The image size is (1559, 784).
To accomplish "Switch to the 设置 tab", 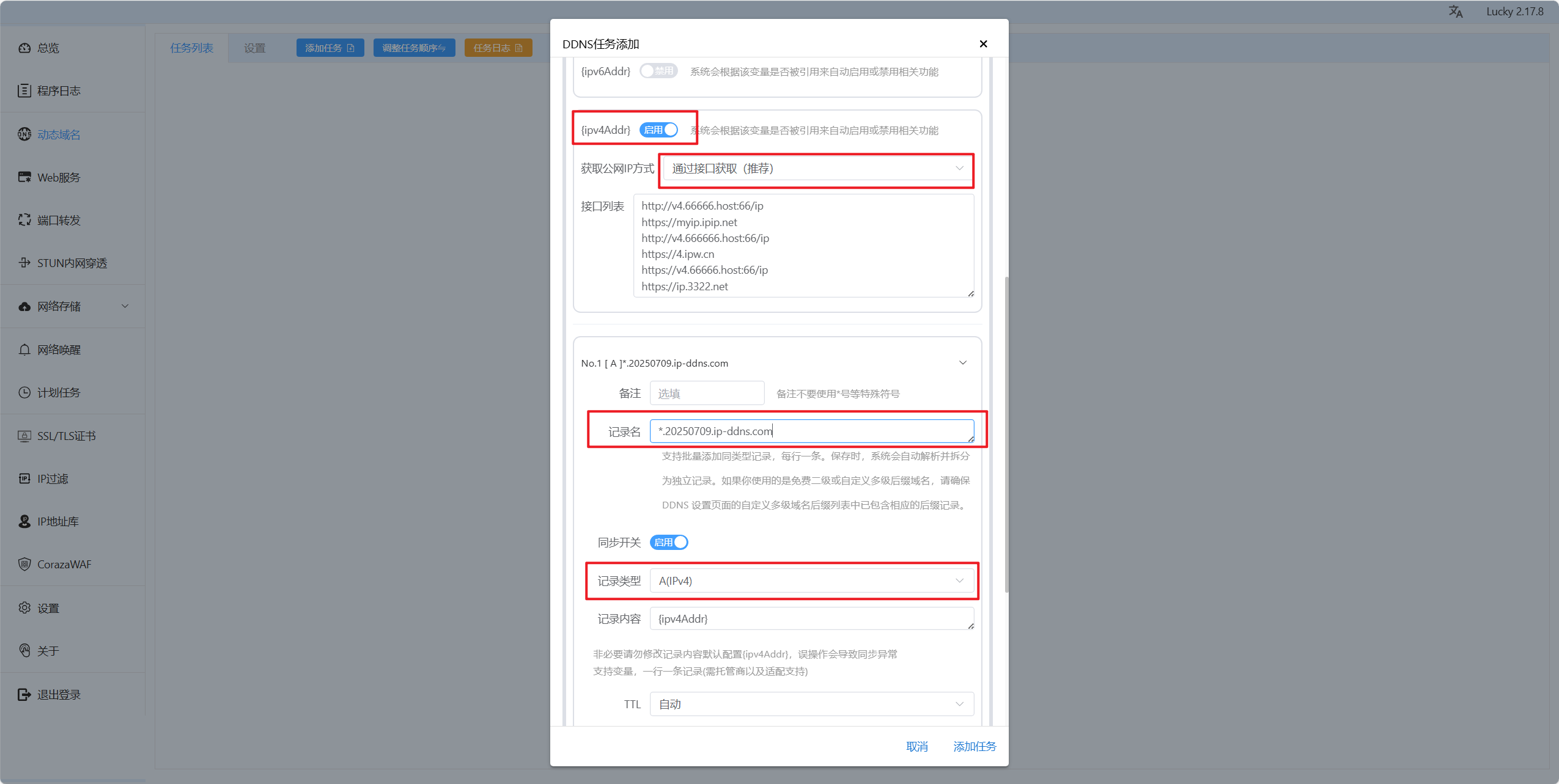I will pyautogui.click(x=255, y=48).
